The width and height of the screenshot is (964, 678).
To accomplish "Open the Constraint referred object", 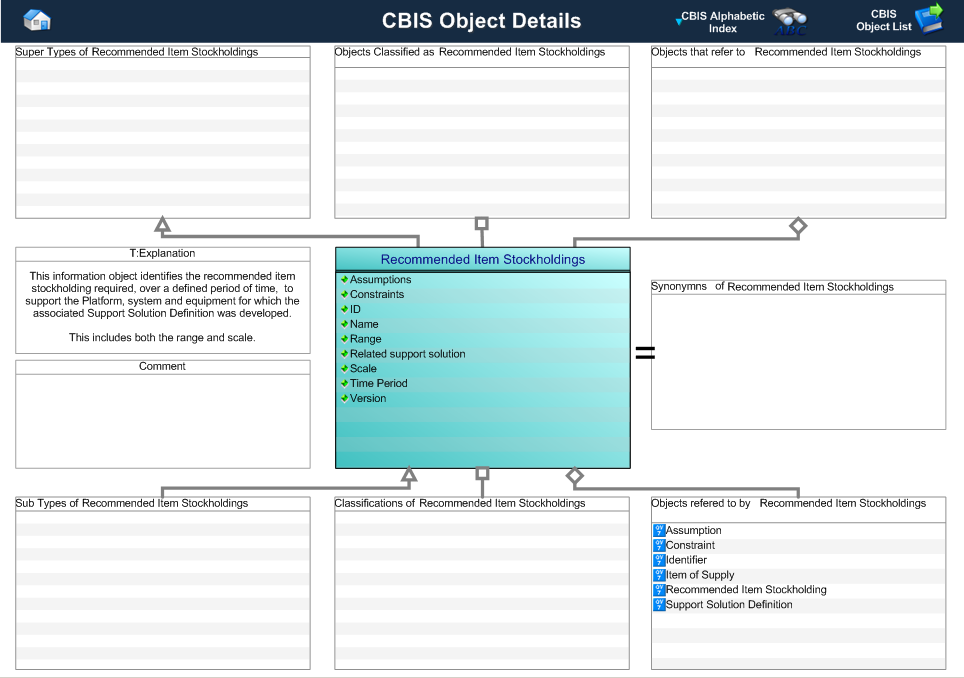I will 690,545.
